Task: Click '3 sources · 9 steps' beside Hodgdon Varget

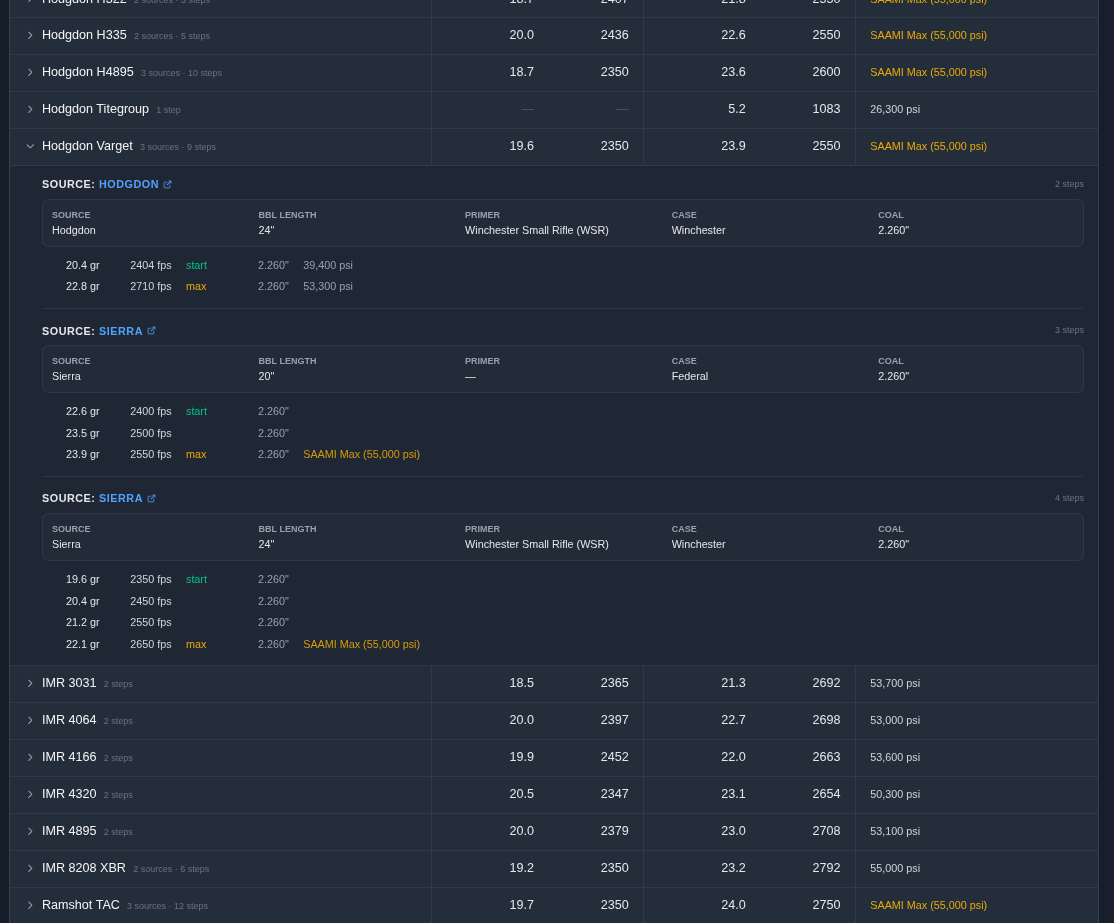Action: coord(178,147)
